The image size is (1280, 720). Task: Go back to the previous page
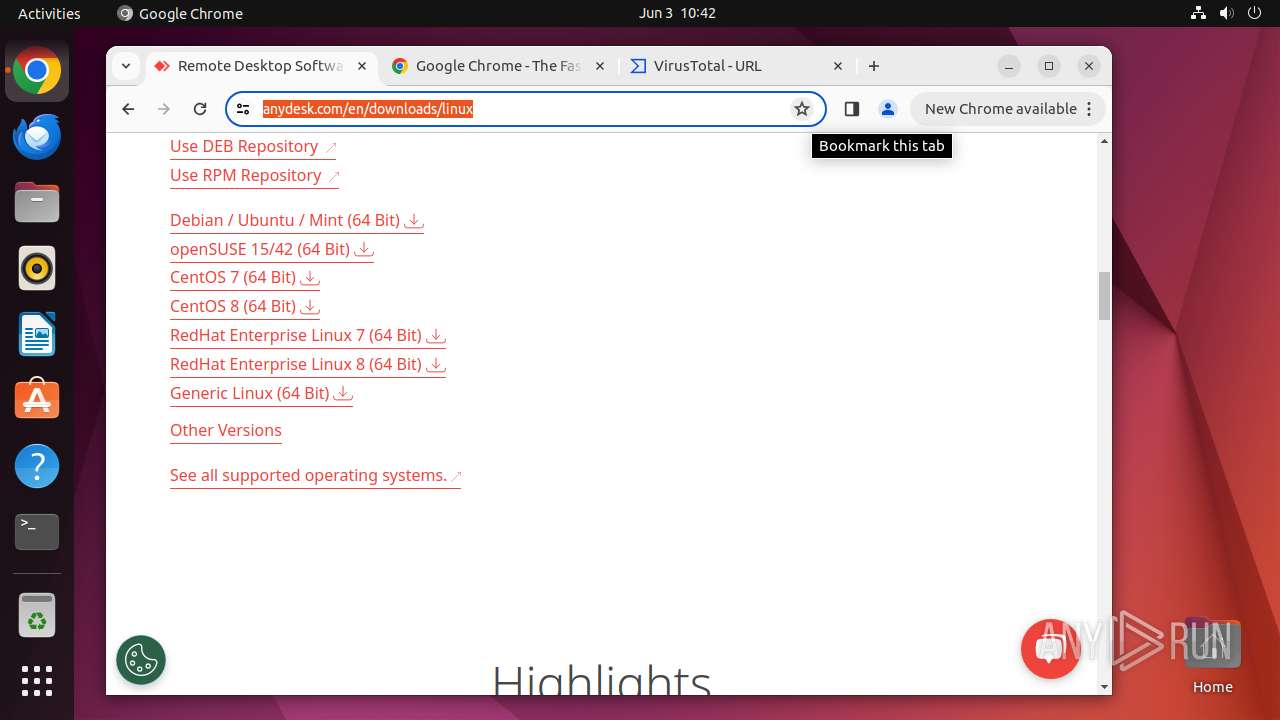click(x=128, y=109)
